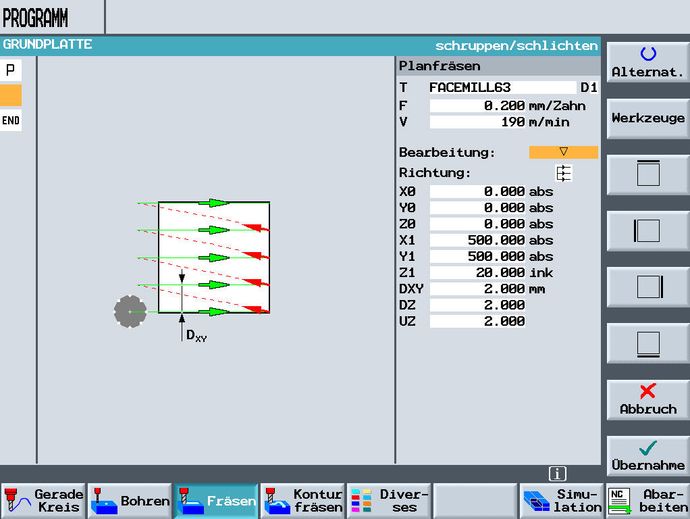Open the Konturfräsen menu

(x=302, y=501)
